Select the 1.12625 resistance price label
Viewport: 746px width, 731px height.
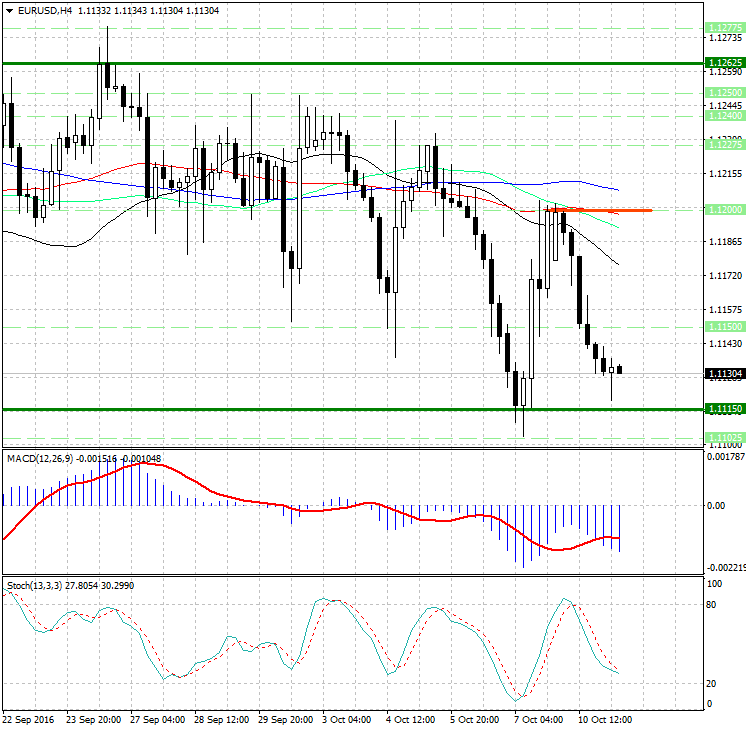point(724,62)
